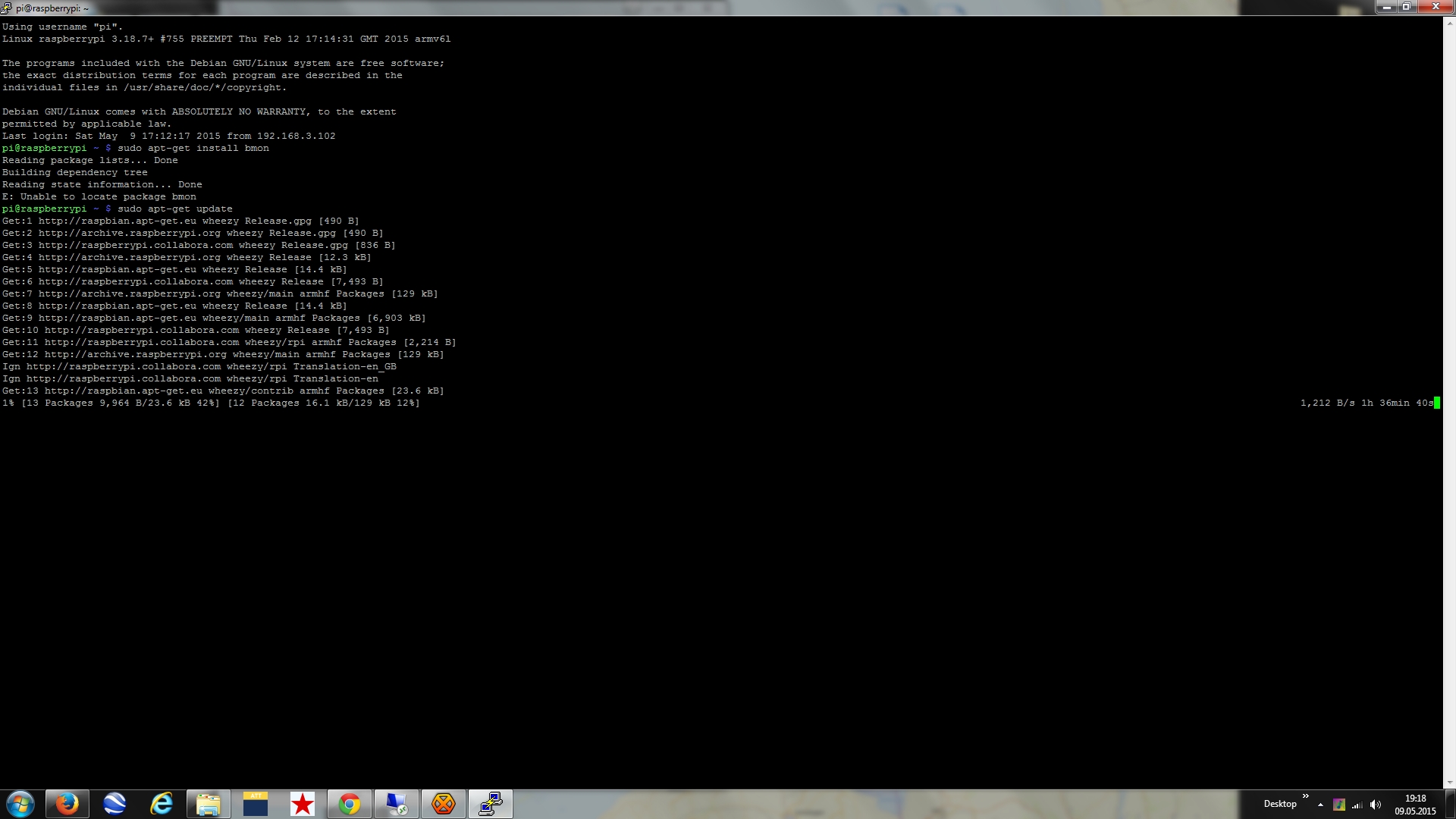This screenshot has width=1456, height=819.
Task: Click the volume speaker tray icon
Action: pos(1376,805)
